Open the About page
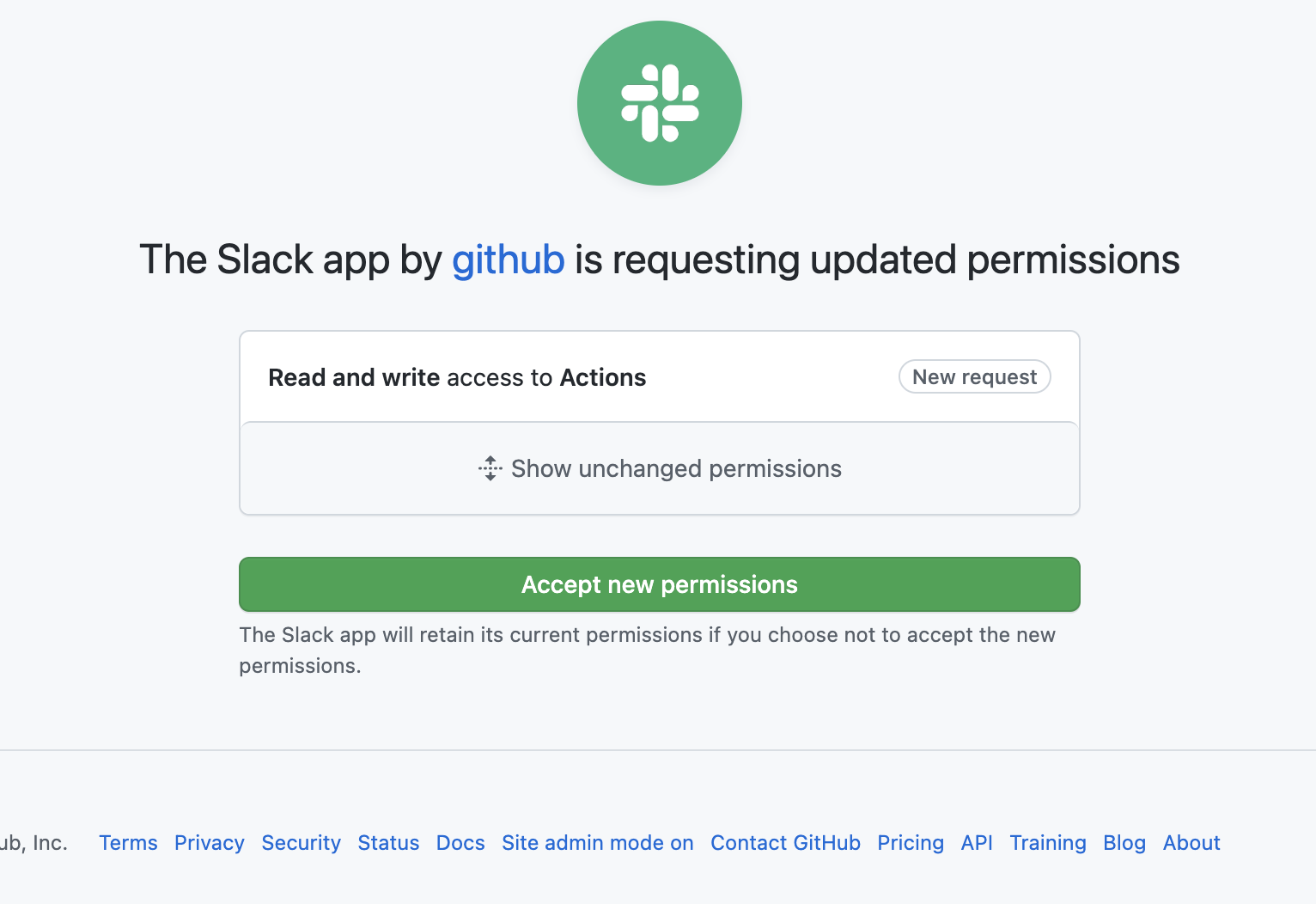 coord(1191,843)
